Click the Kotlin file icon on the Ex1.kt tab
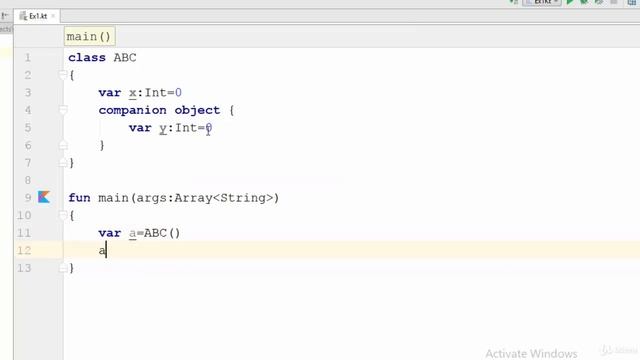 (x=23, y=16)
